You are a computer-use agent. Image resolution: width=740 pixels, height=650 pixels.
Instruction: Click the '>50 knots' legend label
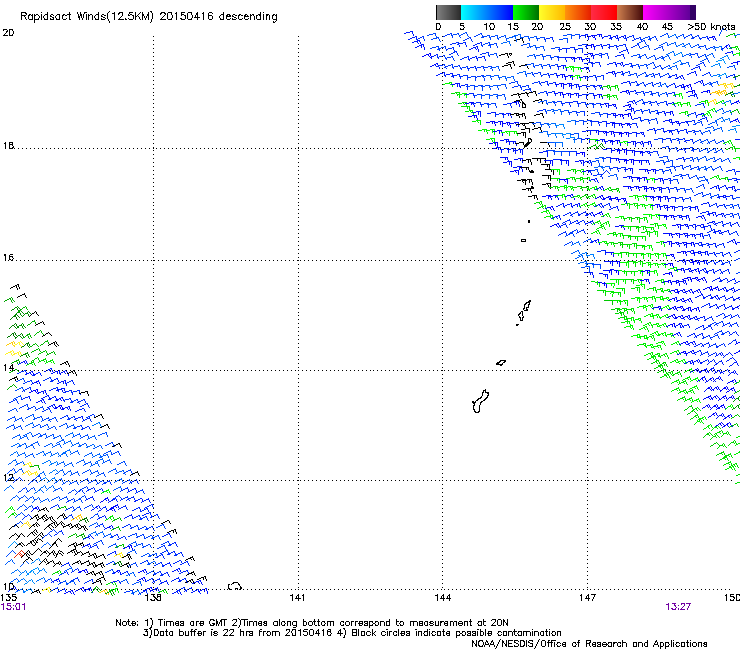pyautogui.click(x=711, y=27)
